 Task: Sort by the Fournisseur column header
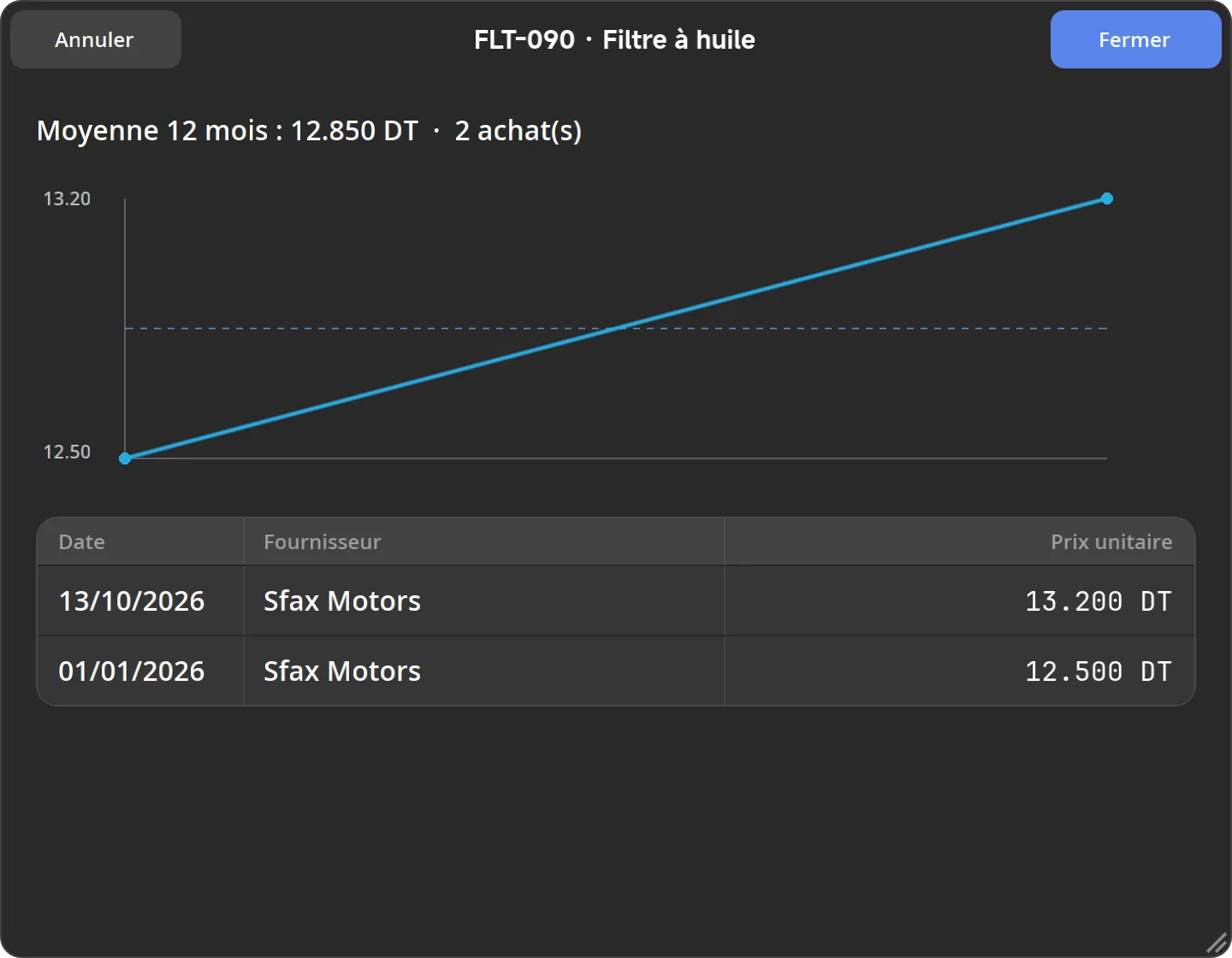322,542
